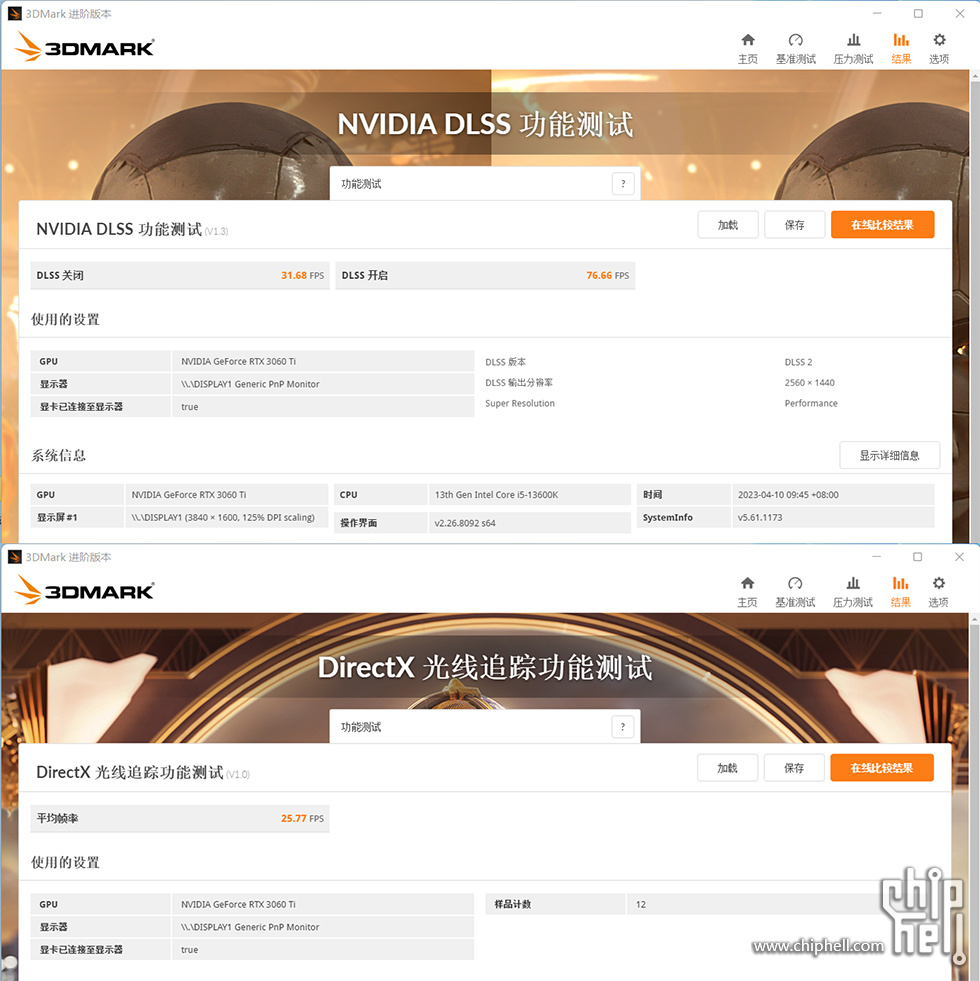Click DLSS output resolution 2560 × 1440
980x981 pixels.
(x=810, y=383)
